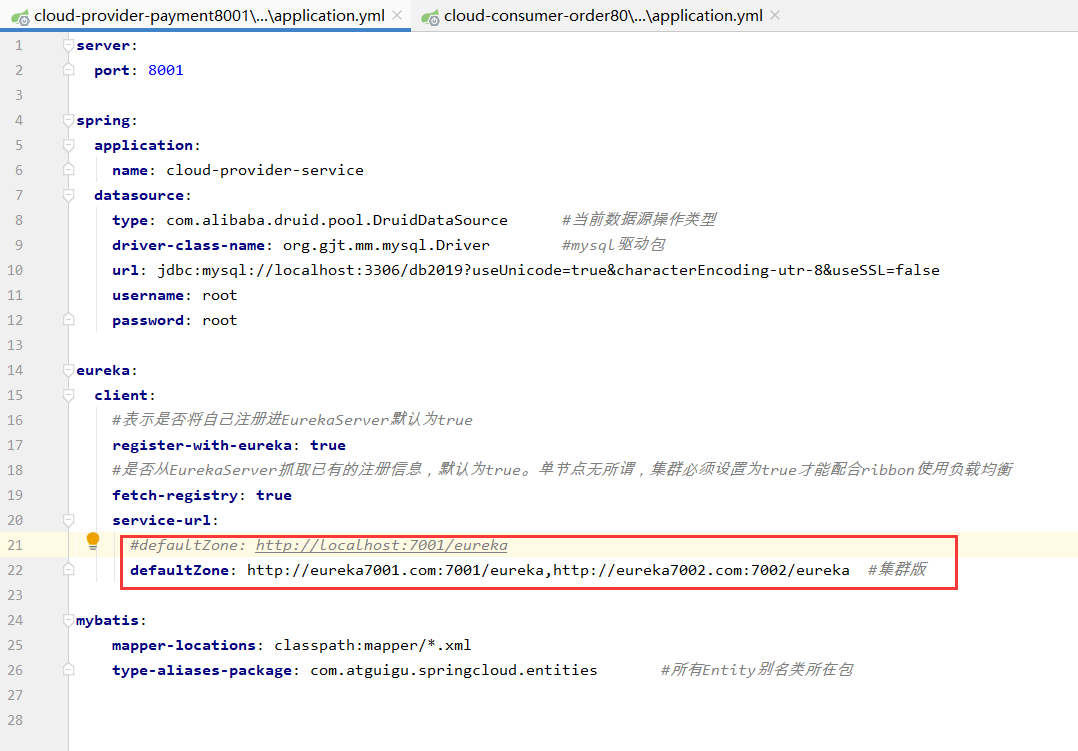This screenshot has width=1078, height=751.
Task: Fold the datasource section
Action: pyautogui.click(x=68, y=195)
